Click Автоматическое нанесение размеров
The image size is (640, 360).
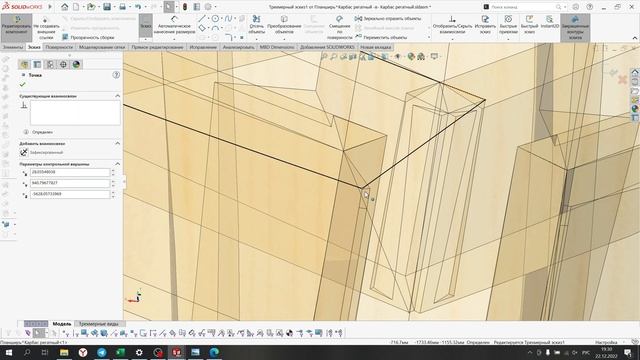pos(174,26)
